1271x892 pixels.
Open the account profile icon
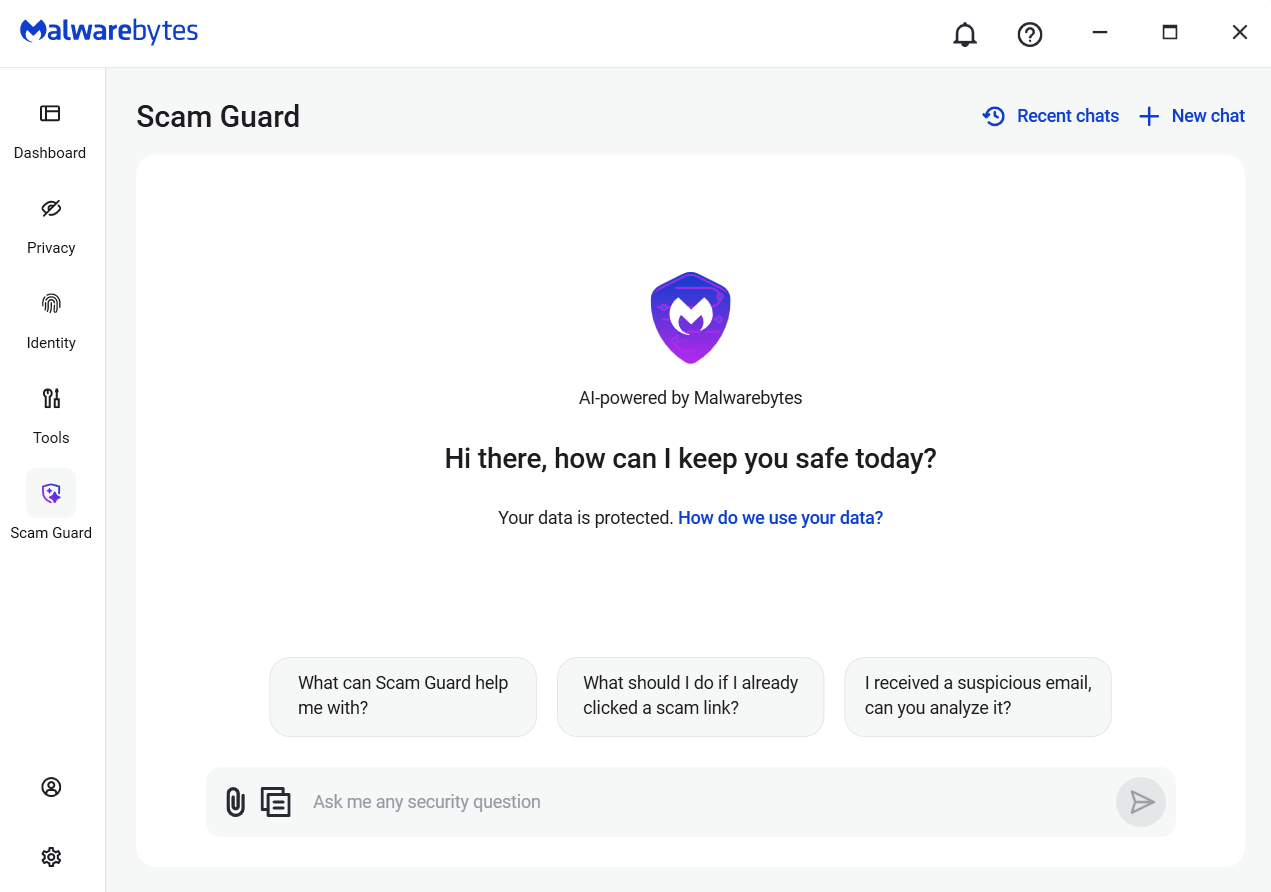(x=51, y=787)
